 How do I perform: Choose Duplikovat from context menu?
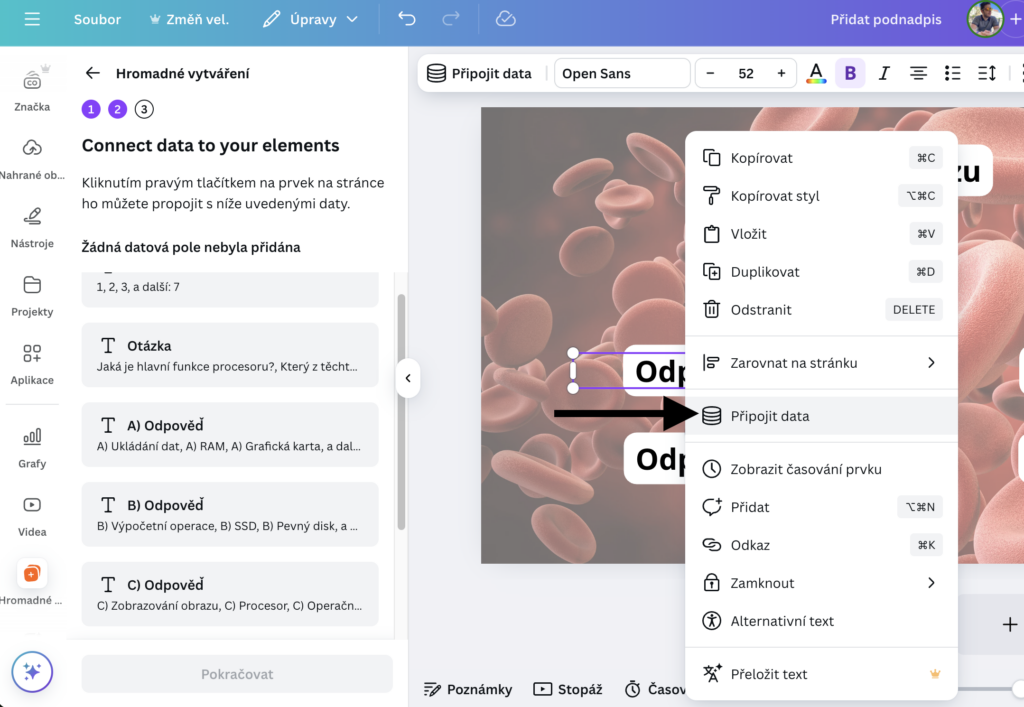[822, 272]
